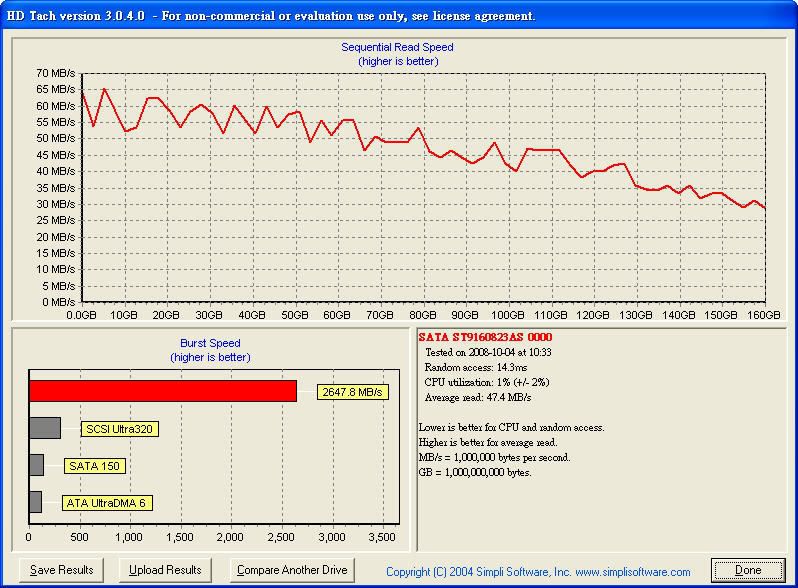
Task: Click the Save Results button
Action: (x=62, y=570)
